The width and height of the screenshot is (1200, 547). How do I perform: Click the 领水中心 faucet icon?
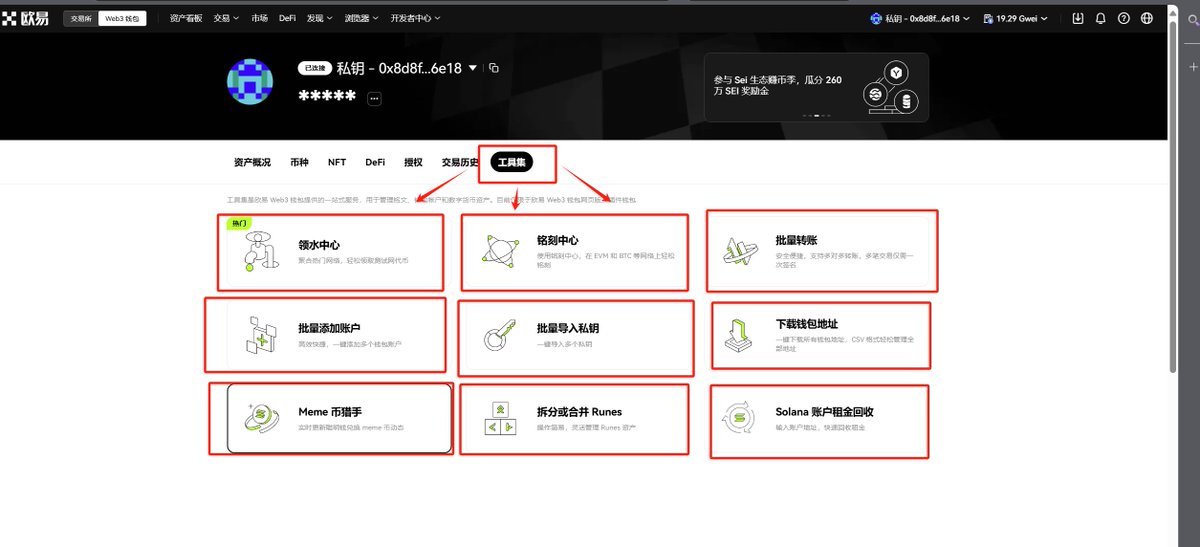pos(262,251)
